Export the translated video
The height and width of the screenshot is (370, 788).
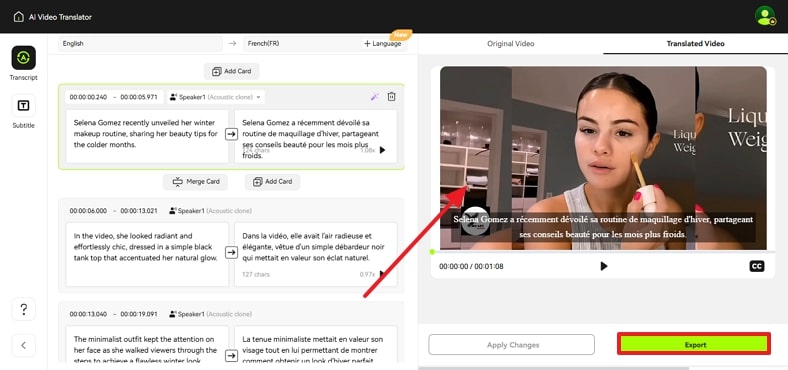(x=694, y=344)
